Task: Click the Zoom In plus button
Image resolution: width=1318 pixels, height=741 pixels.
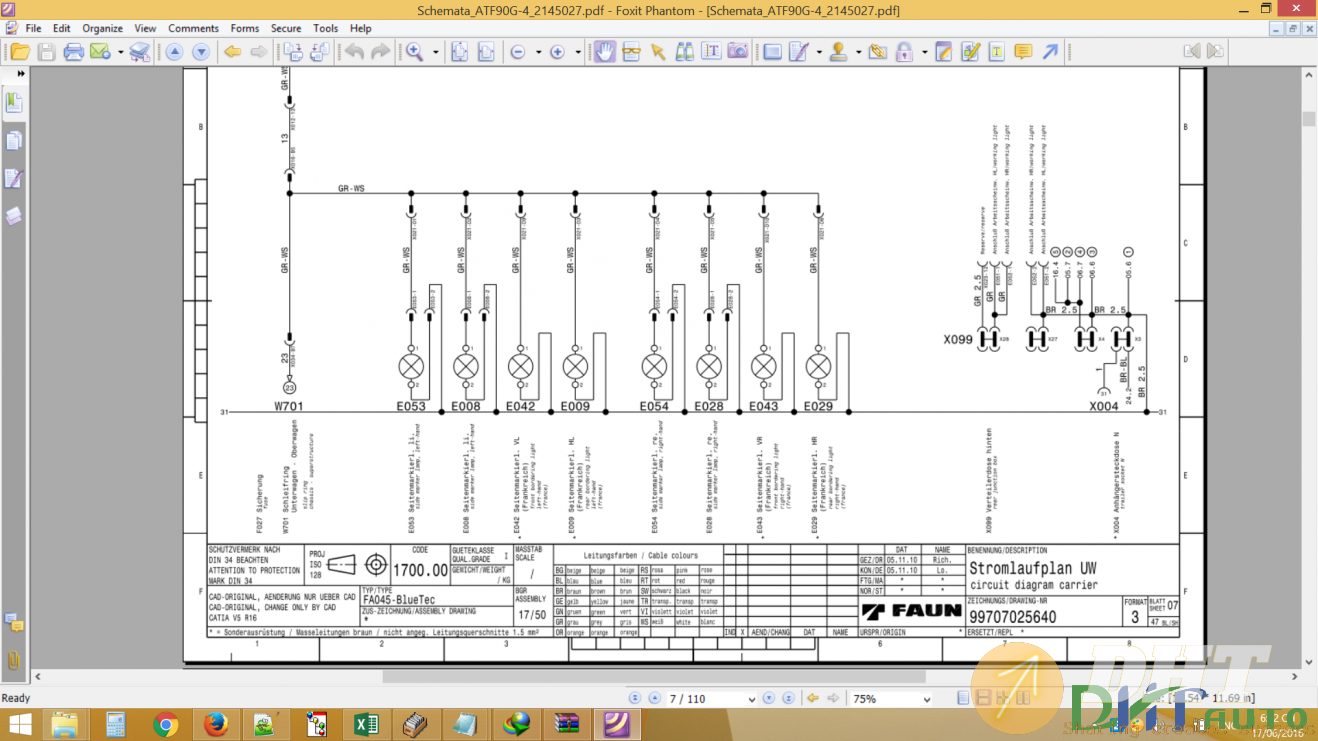Action: [x=557, y=52]
